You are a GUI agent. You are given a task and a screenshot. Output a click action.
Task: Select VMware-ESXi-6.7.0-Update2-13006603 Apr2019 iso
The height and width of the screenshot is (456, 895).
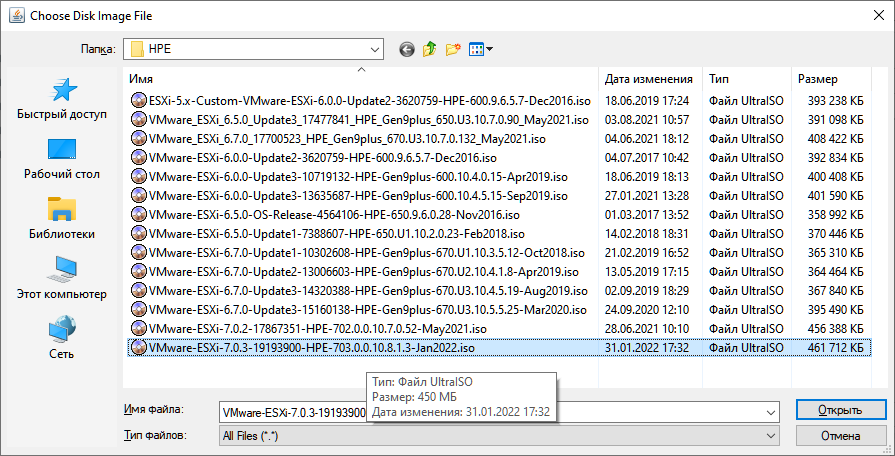point(363,272)
